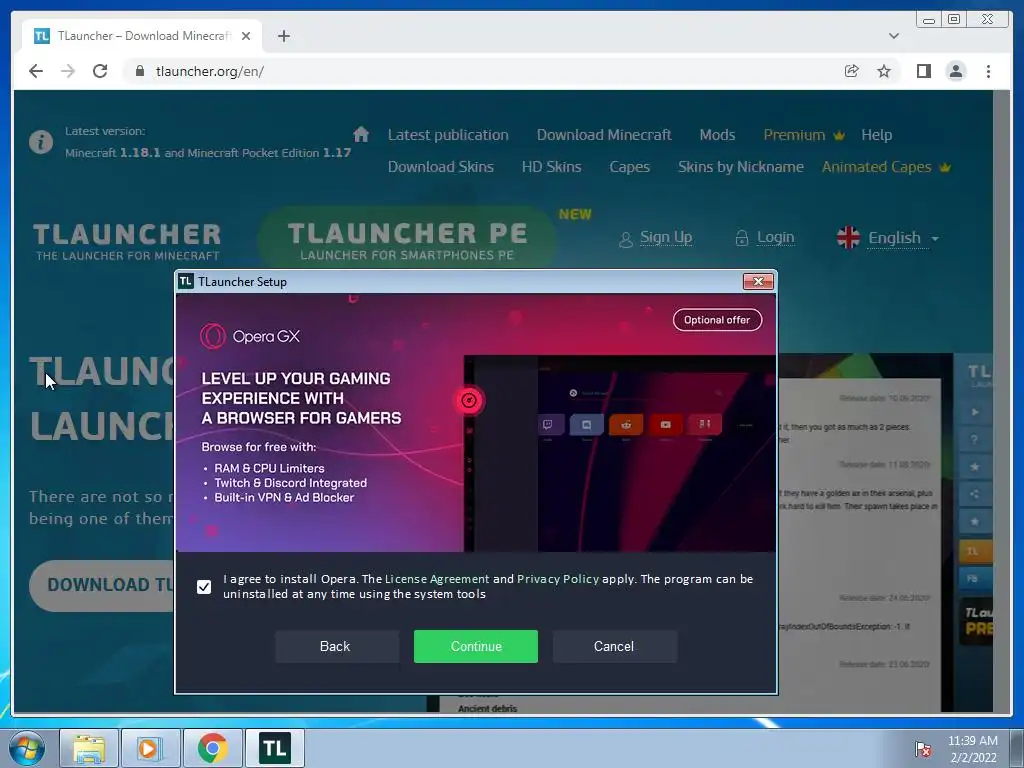Click the green Continue button

(x=475, y=646)
